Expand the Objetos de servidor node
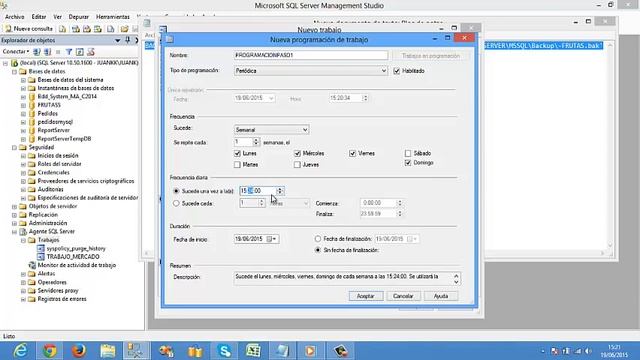640x360 pixels. 14,207
